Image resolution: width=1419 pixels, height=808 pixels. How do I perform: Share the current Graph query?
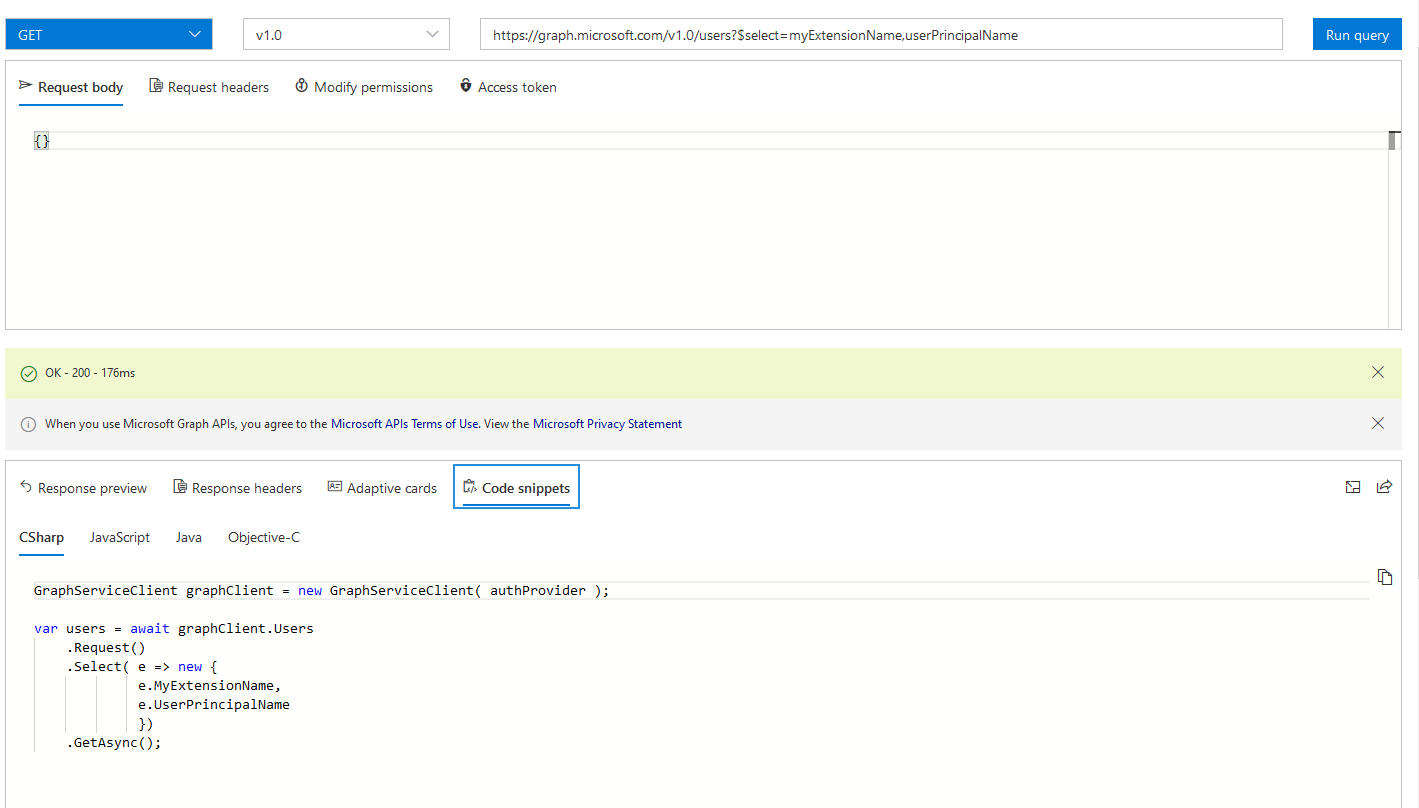pos(1385,487)
